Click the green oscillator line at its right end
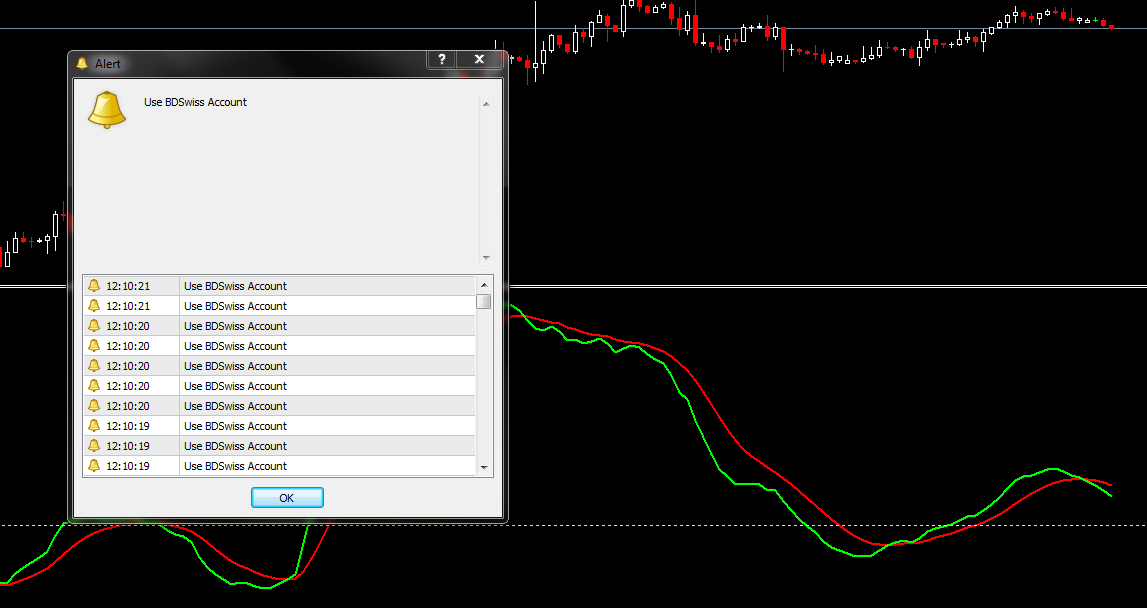Image resolution: width=1147 pixels, height=608 pixels. point(1108,493)
